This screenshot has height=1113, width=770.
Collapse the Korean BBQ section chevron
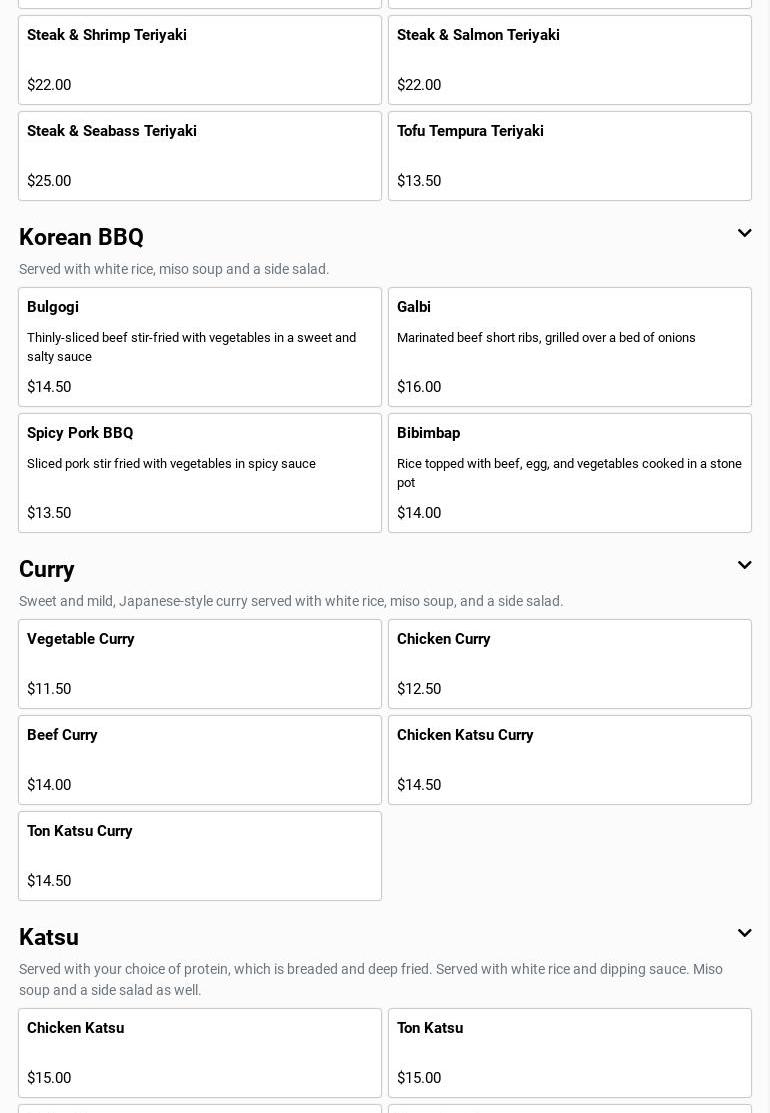[x=744, y=234]
